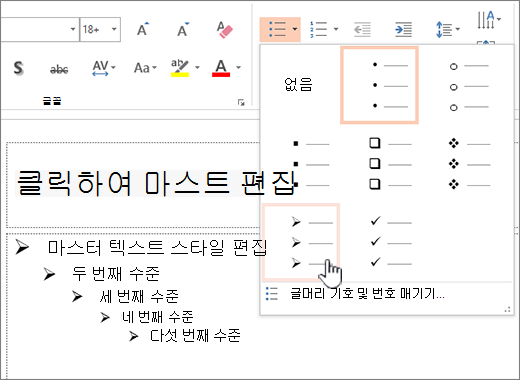Expand the highlight color dropdown arrow
This screenshot has height=380, width=520.
[x=197, y=68]
